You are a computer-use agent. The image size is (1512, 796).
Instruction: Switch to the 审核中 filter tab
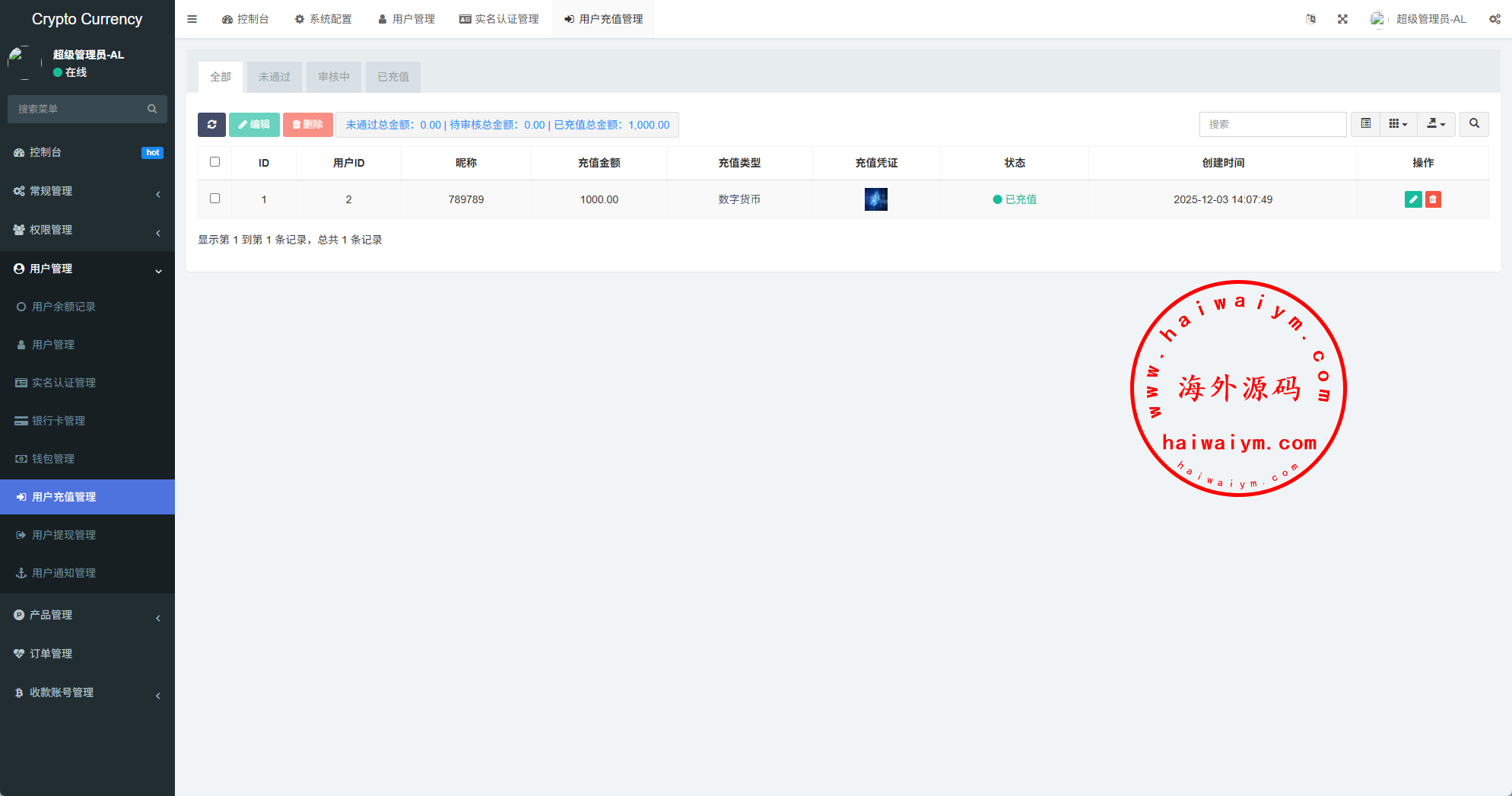tap(334, 77)
